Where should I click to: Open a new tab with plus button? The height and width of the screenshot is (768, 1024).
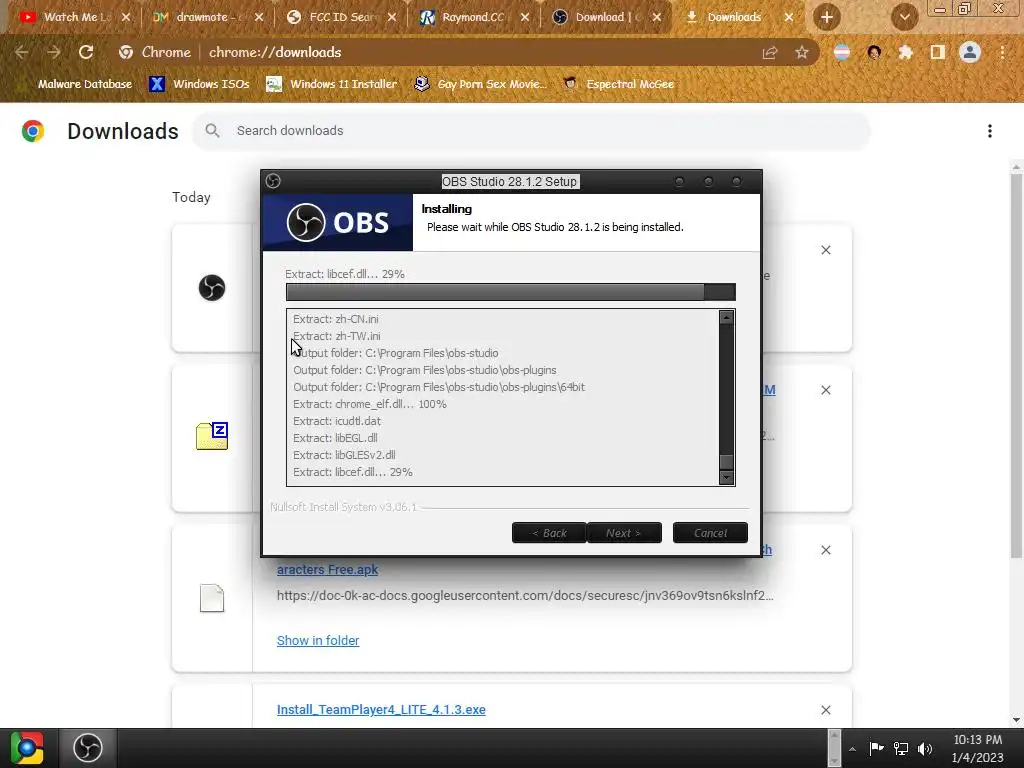click(x=827, y=17)
